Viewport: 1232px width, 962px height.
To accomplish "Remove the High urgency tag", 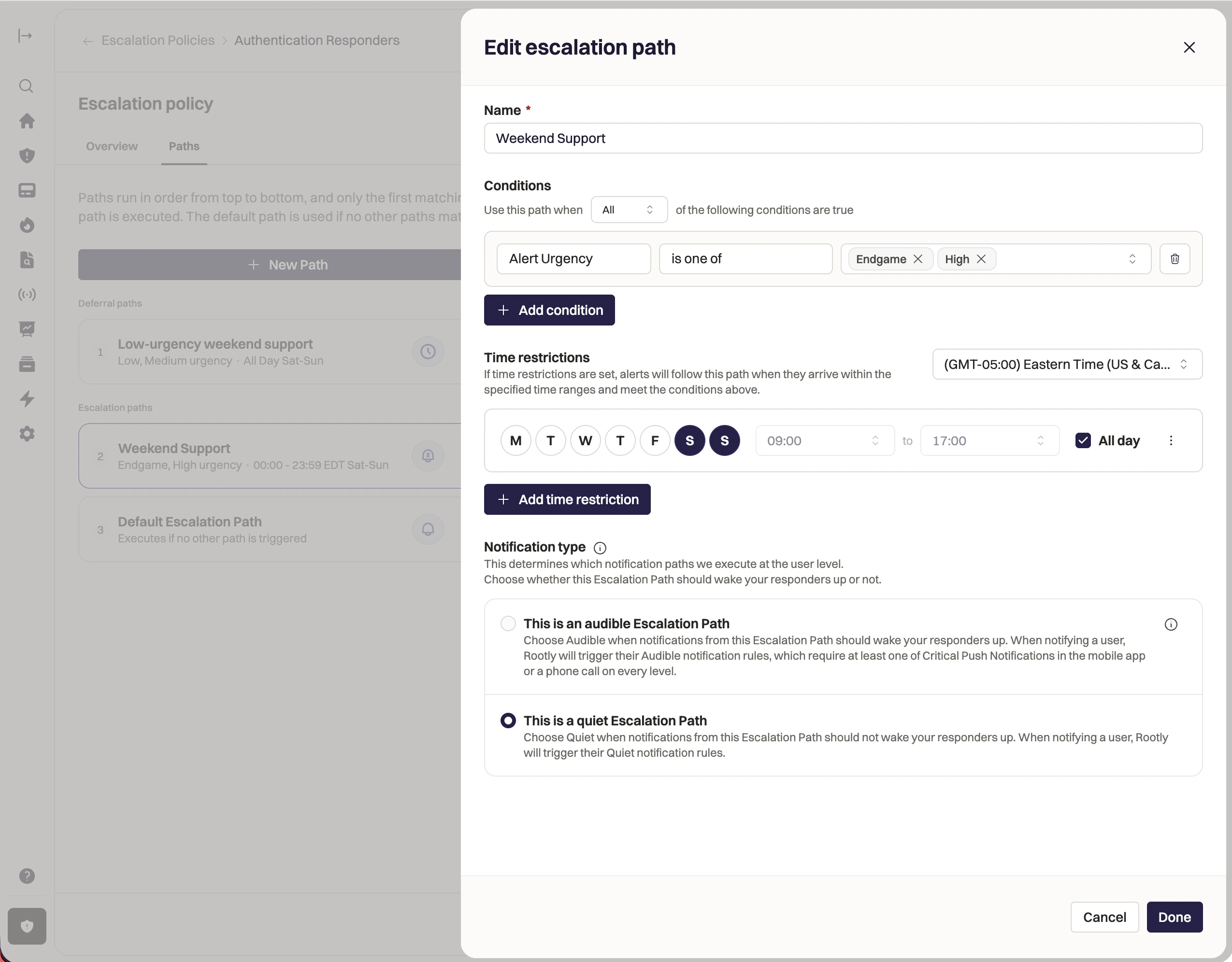I will pyautogui.click(x=982, y=259).
